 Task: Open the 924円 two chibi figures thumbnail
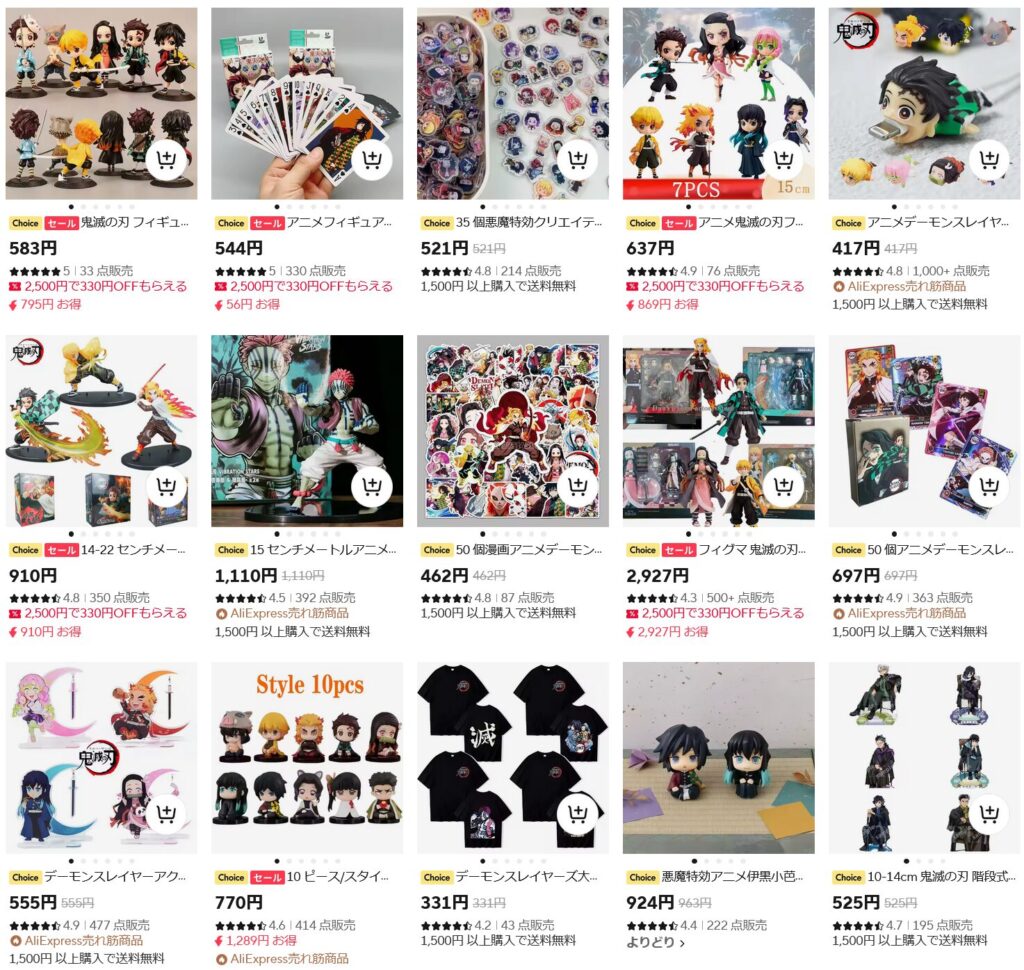718,758
